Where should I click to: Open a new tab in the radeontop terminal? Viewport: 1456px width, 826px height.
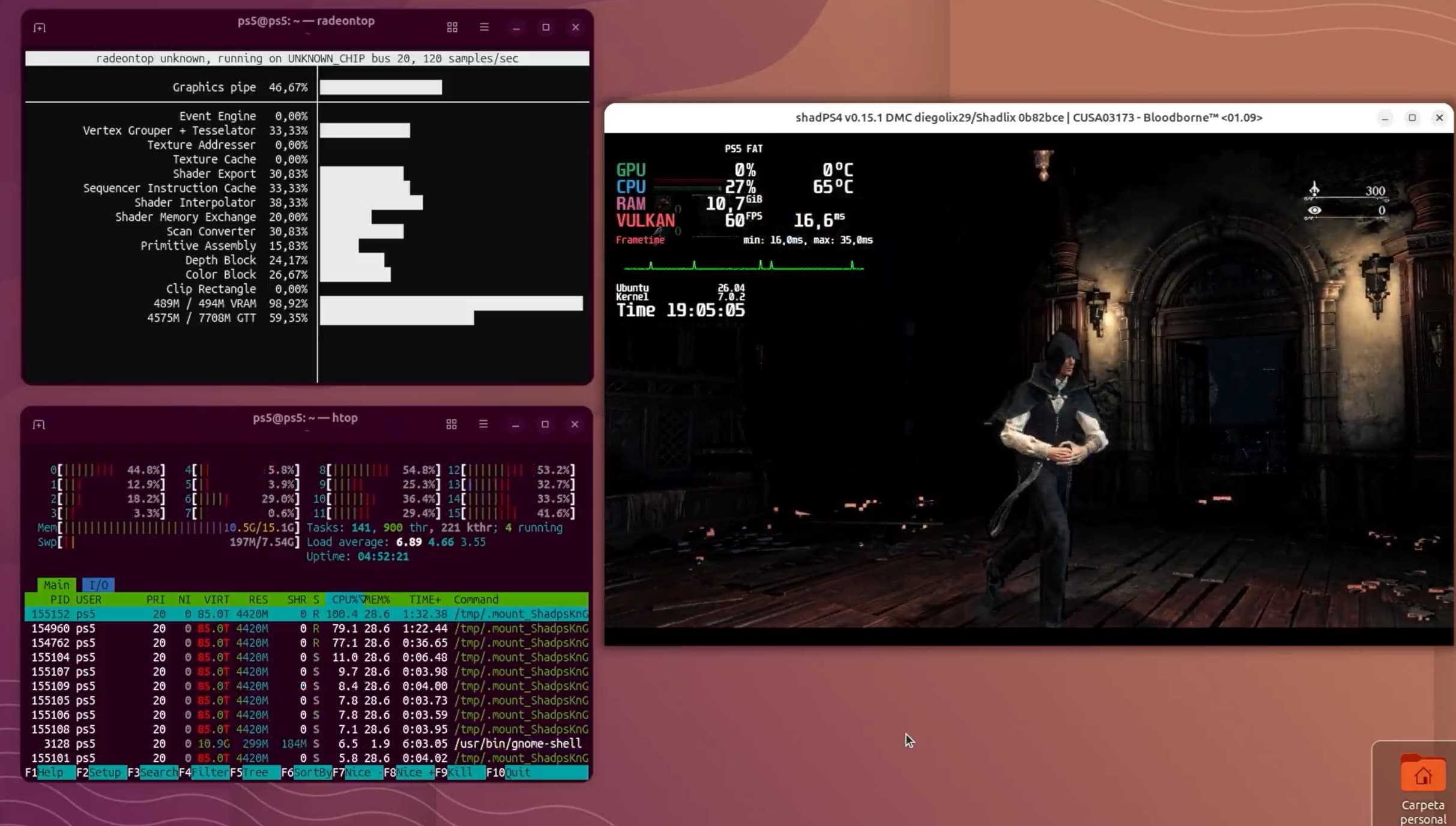coord(40,28)
